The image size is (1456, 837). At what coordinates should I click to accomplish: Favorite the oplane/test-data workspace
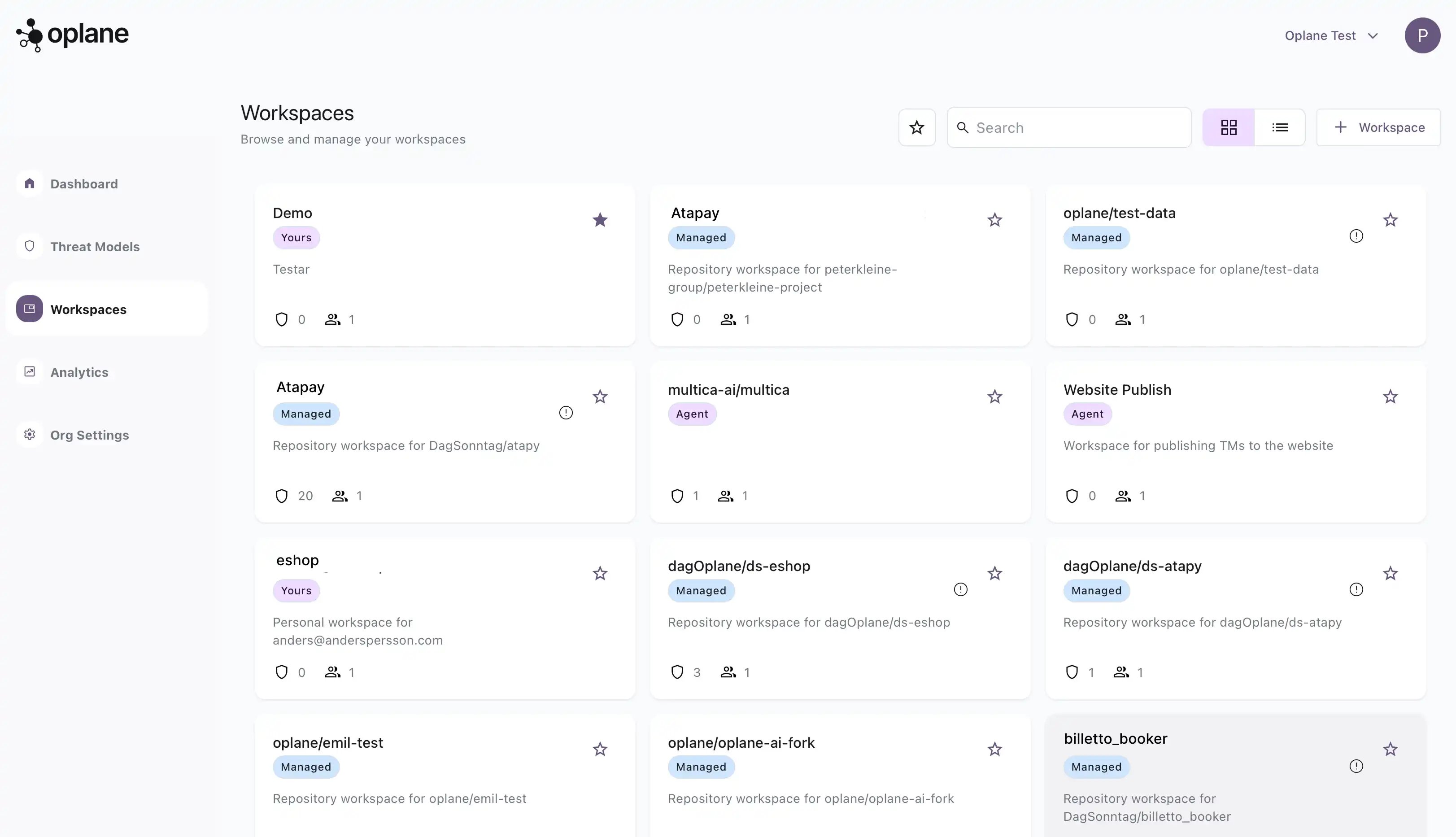1391,220
